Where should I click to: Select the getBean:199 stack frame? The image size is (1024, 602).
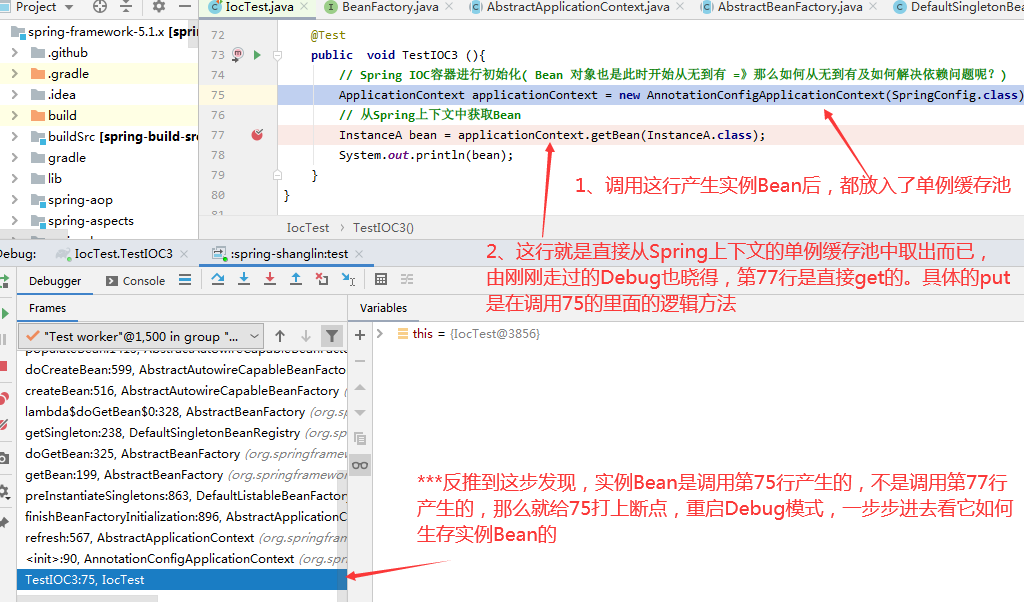(182, 475)
